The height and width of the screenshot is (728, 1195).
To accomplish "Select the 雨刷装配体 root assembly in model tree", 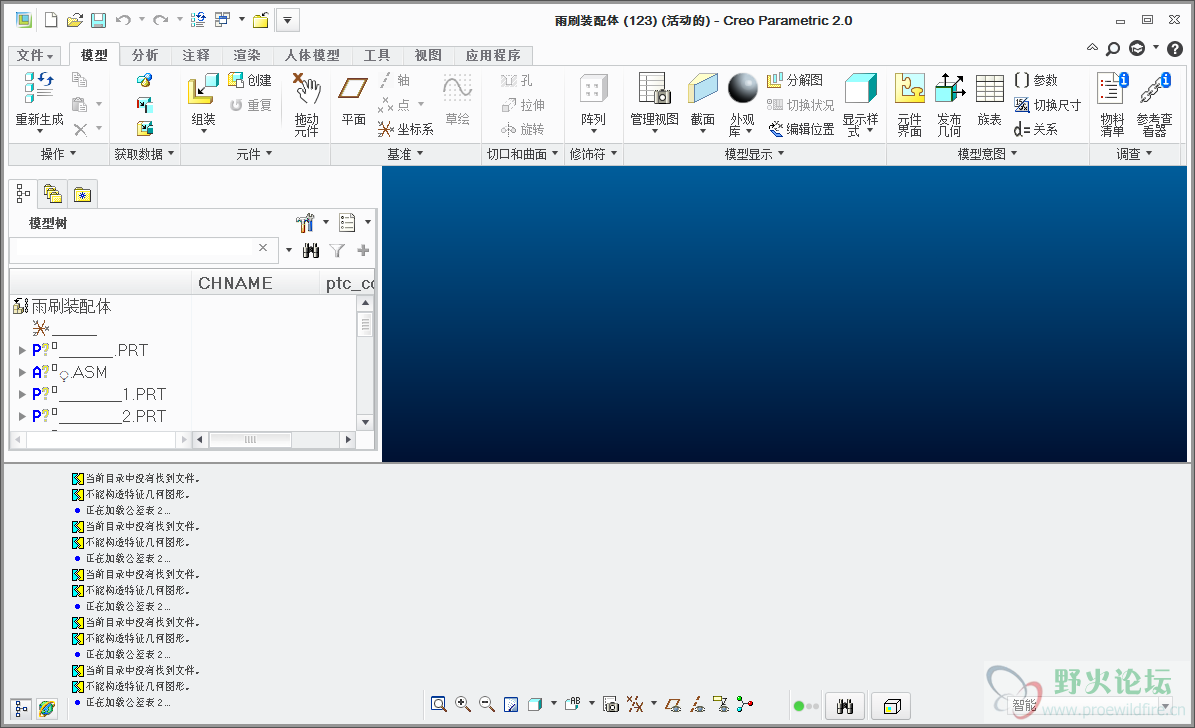I will click(63, 306).
